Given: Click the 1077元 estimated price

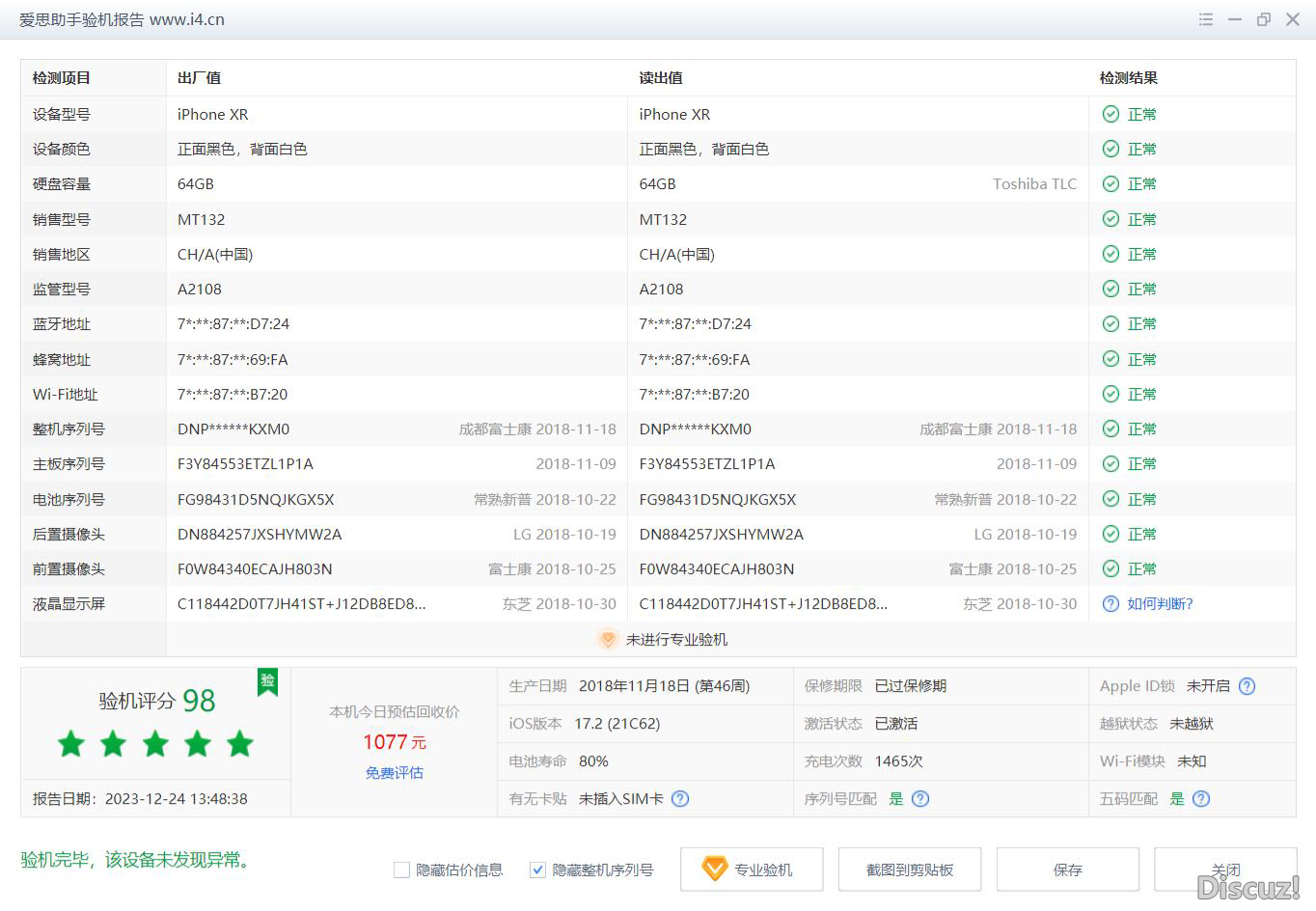Looking at the screenshot, I should point(395,742).
